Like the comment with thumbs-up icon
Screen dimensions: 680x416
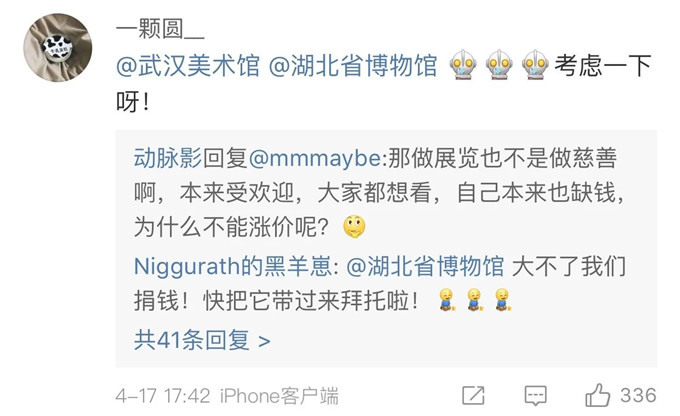point(598,395)
